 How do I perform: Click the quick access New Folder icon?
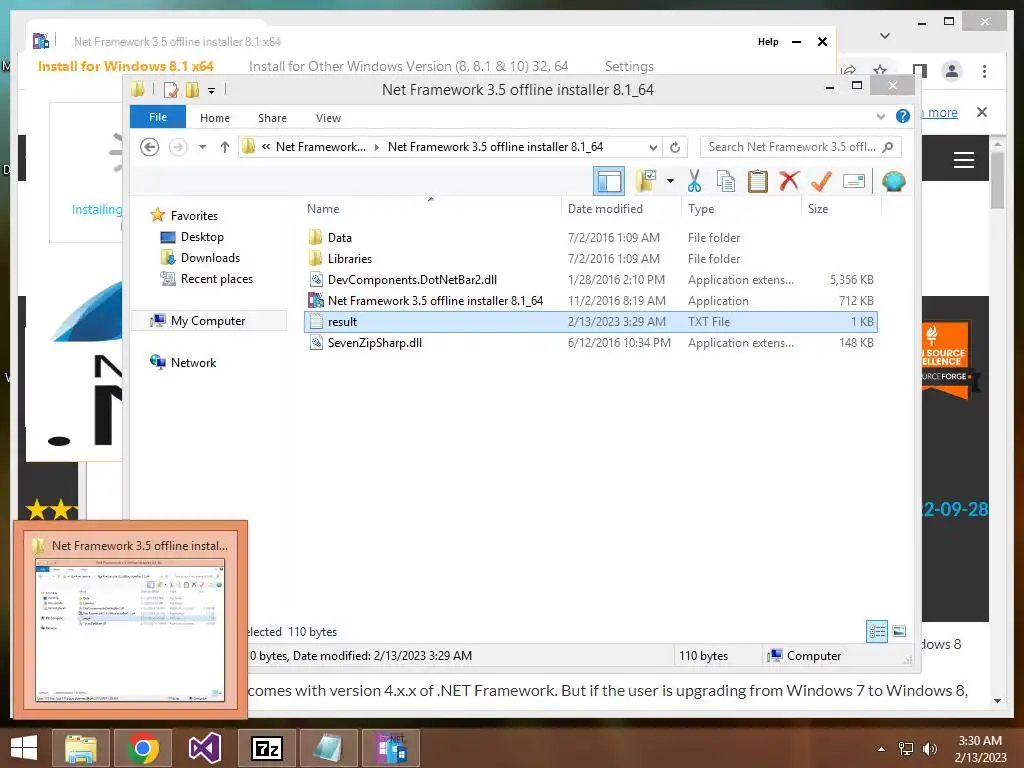tap(192, 89)
